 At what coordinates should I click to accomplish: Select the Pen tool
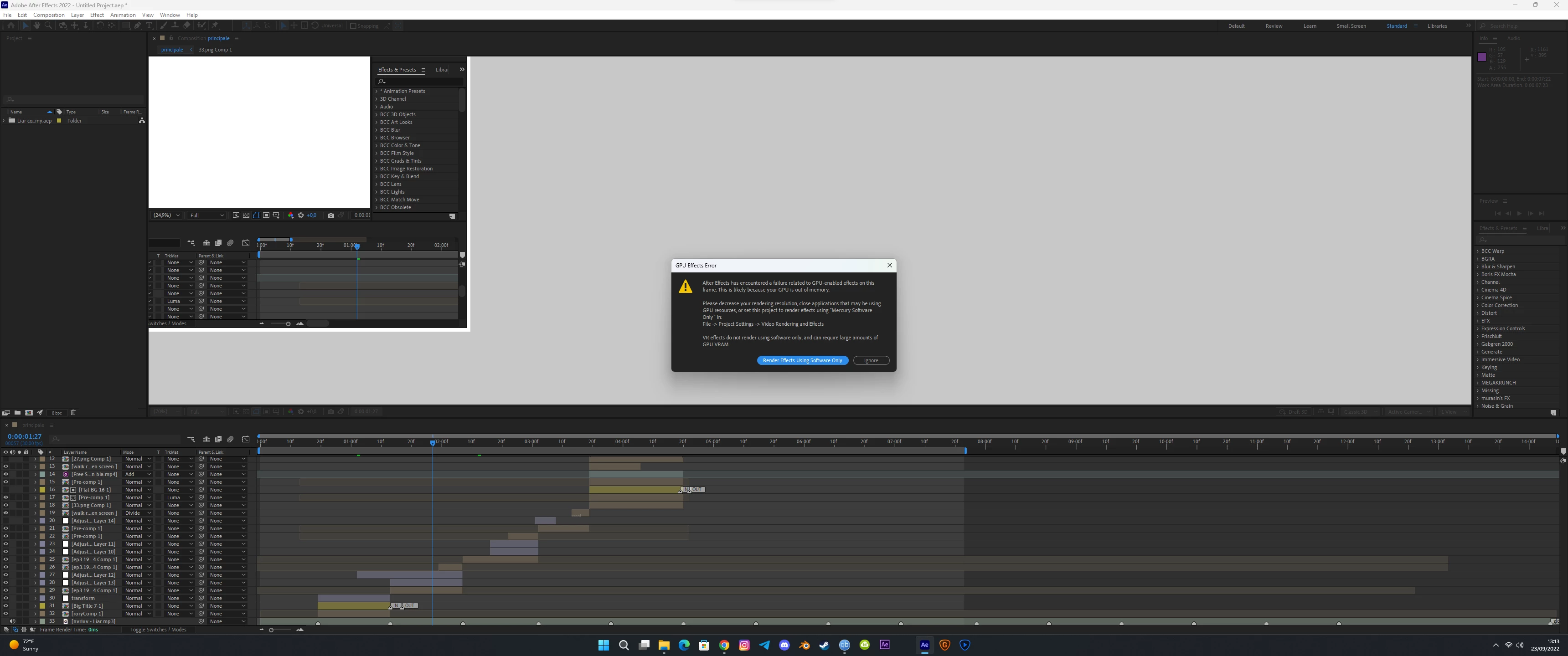pos(138,26)
